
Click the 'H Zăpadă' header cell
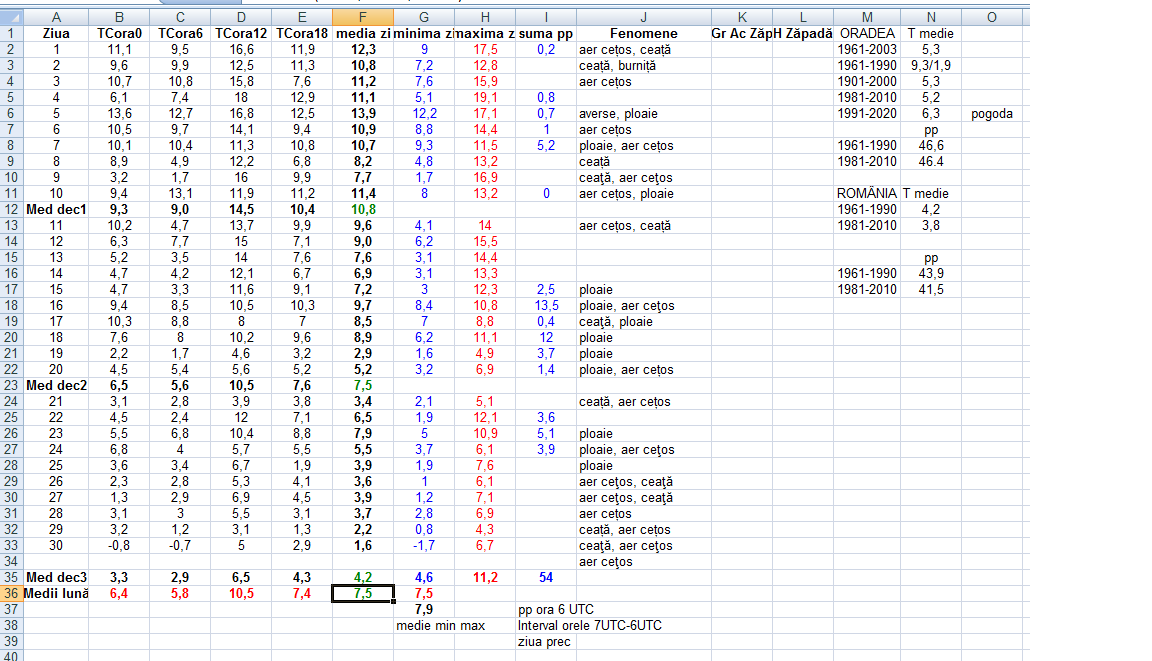(802, 33)
